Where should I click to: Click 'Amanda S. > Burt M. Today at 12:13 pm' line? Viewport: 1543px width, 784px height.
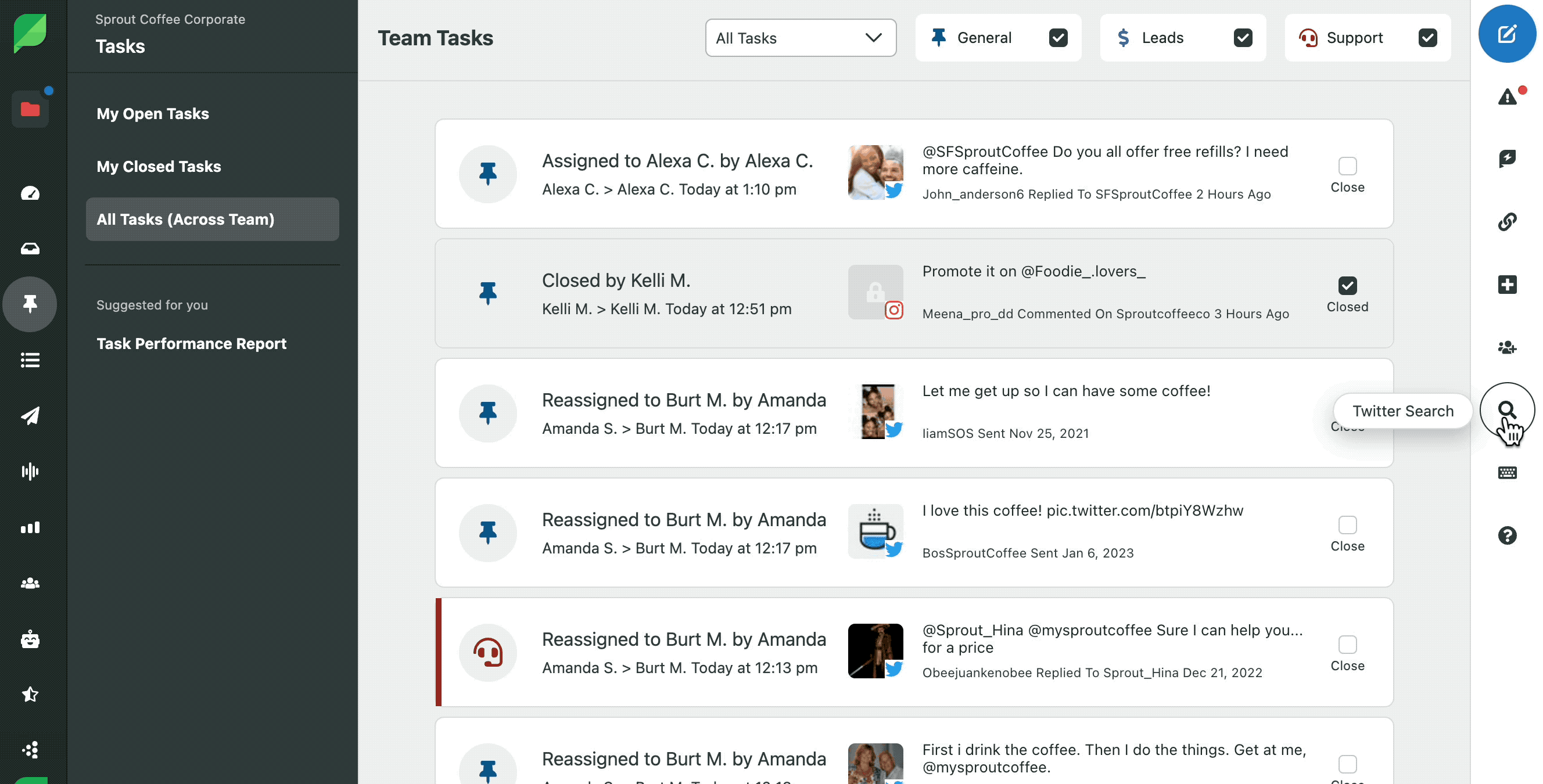(x=679, y=668)
